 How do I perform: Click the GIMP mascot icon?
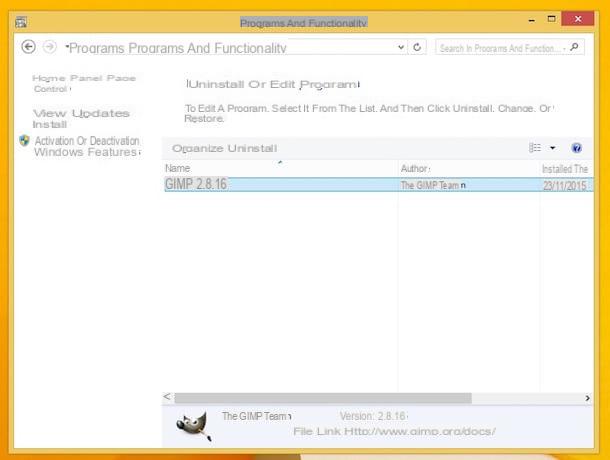193,426
